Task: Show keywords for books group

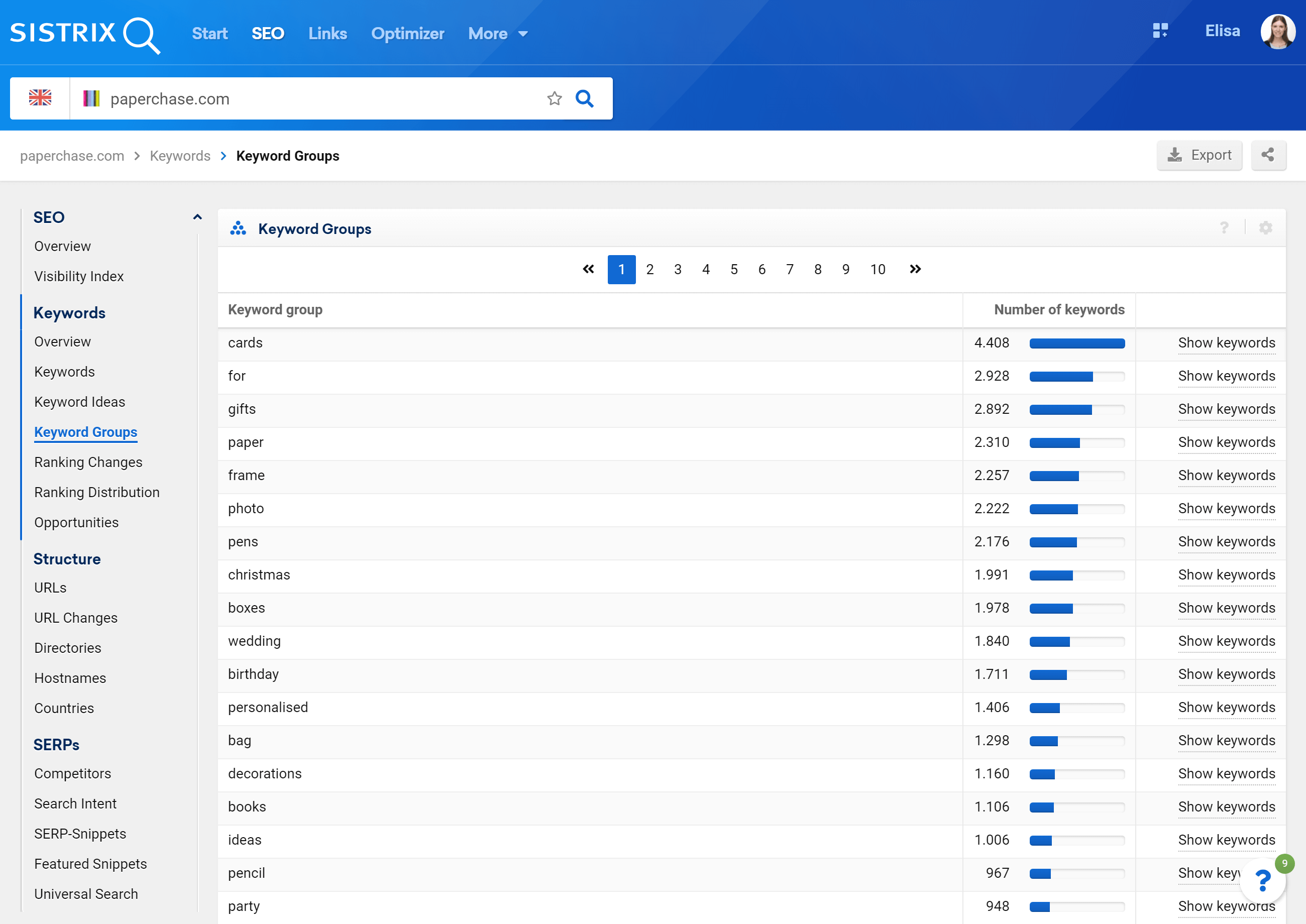Action: click(1226, 807)
